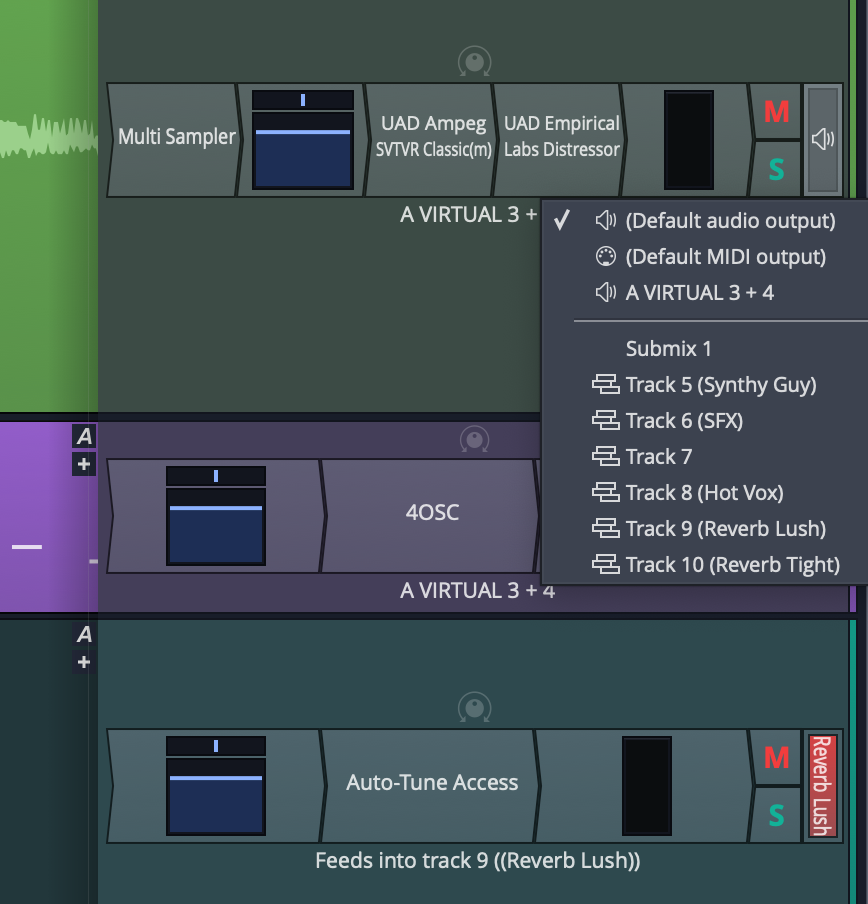Click the pan knob above the 4OSC track
The image size is (868, 904).
pos(474,439)
